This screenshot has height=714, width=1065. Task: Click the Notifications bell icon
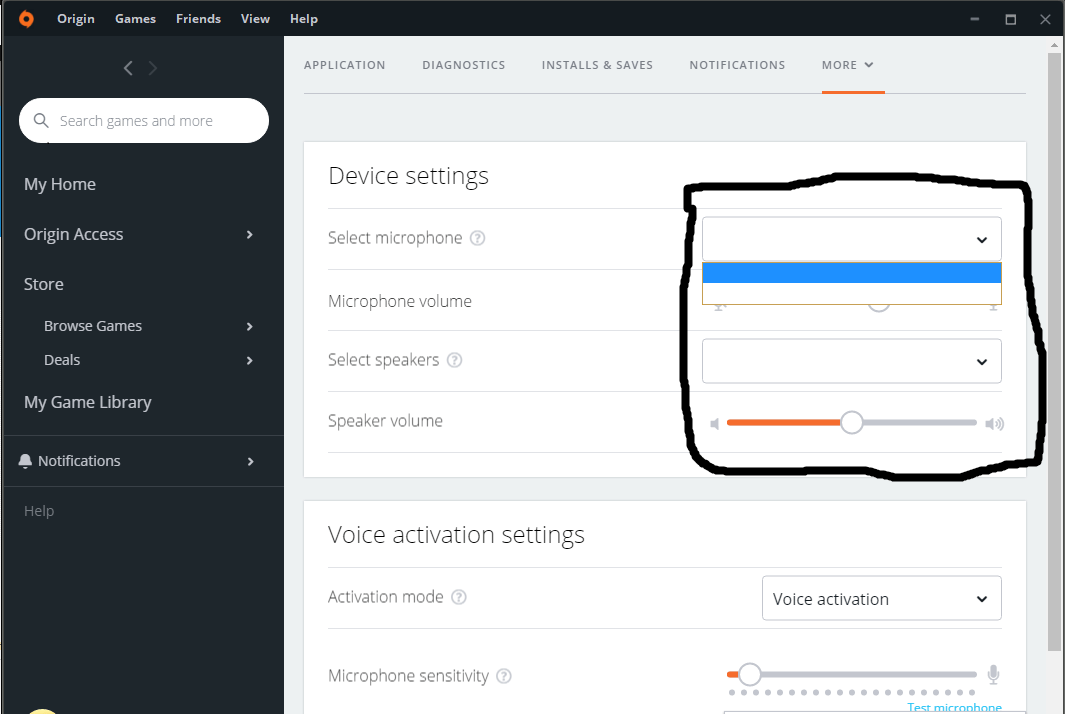point(25,461)
